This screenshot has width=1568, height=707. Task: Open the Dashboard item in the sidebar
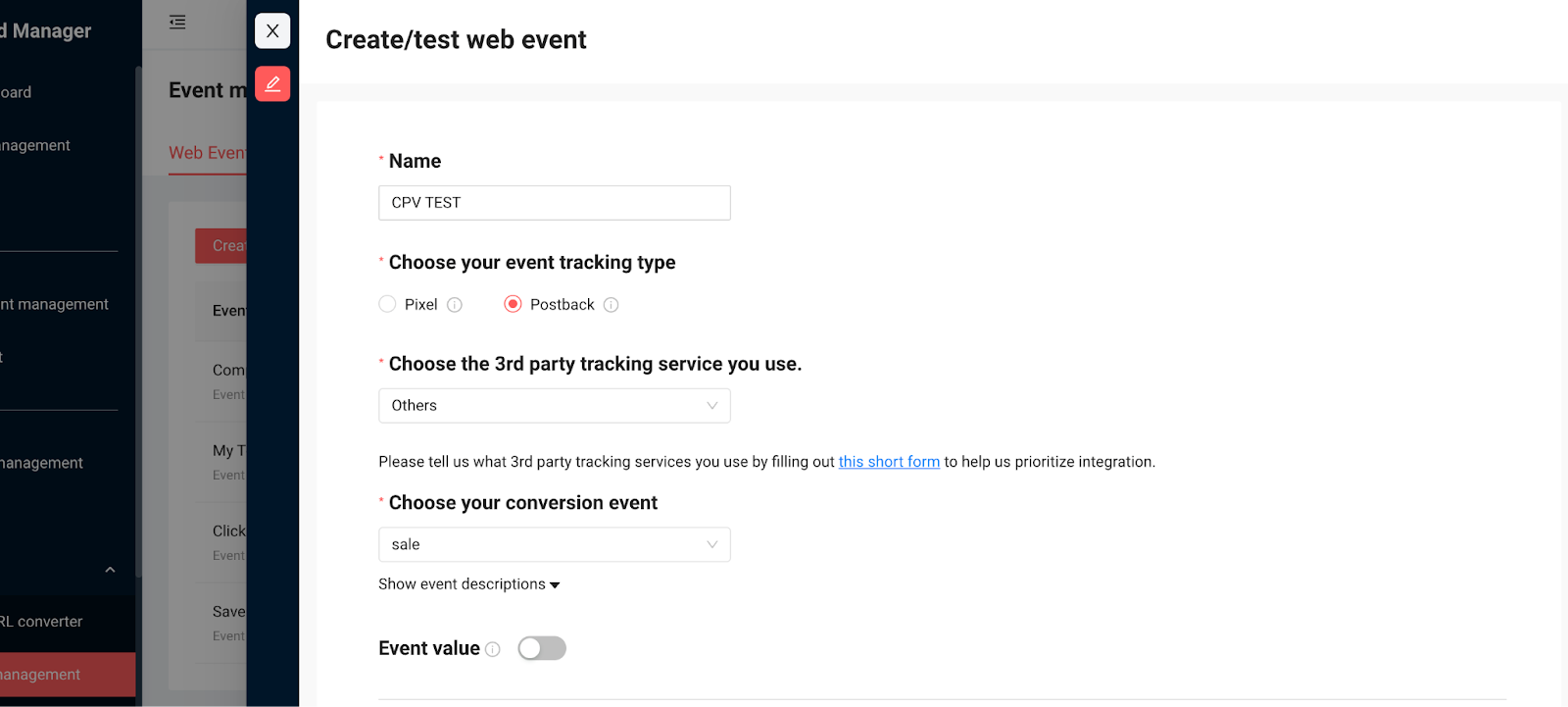tap(17, 92)
